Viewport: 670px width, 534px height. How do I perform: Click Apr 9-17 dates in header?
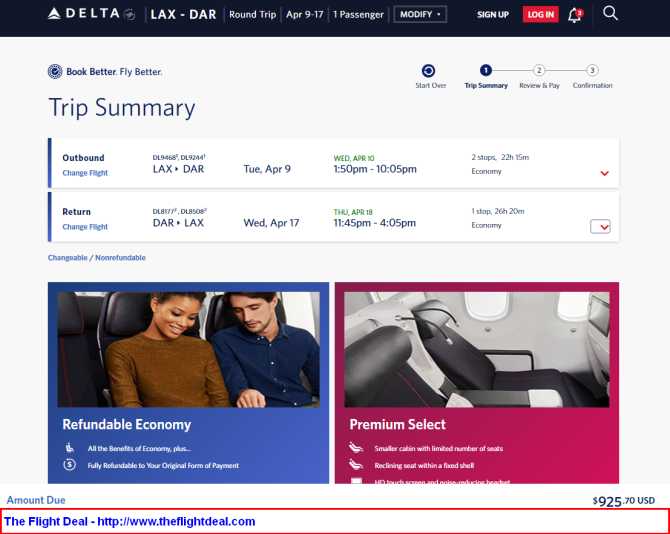pyautogui.click(x=305, y=15)
